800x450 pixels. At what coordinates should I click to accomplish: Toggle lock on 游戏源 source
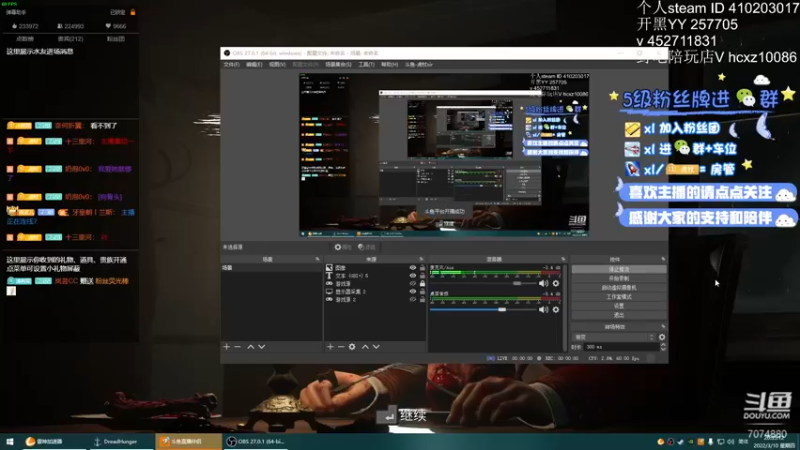(x=422, y=284)
